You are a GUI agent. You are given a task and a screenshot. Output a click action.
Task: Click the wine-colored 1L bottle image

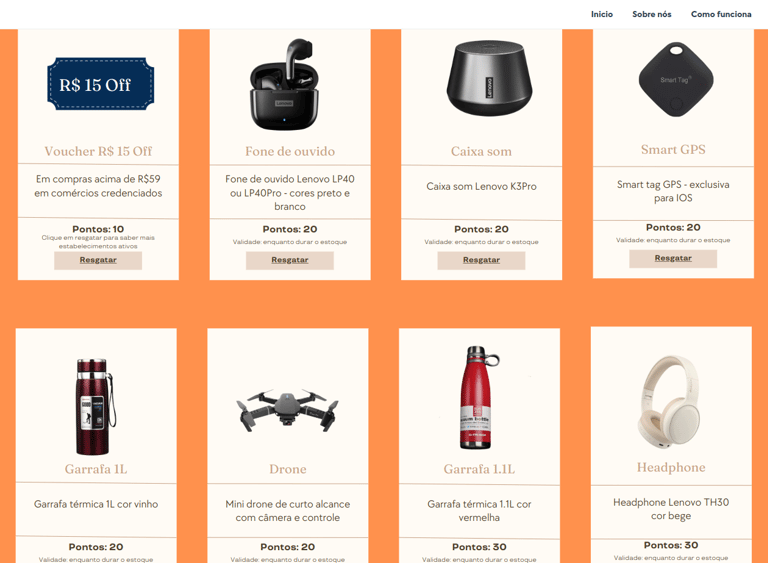(x=96, y=406)
